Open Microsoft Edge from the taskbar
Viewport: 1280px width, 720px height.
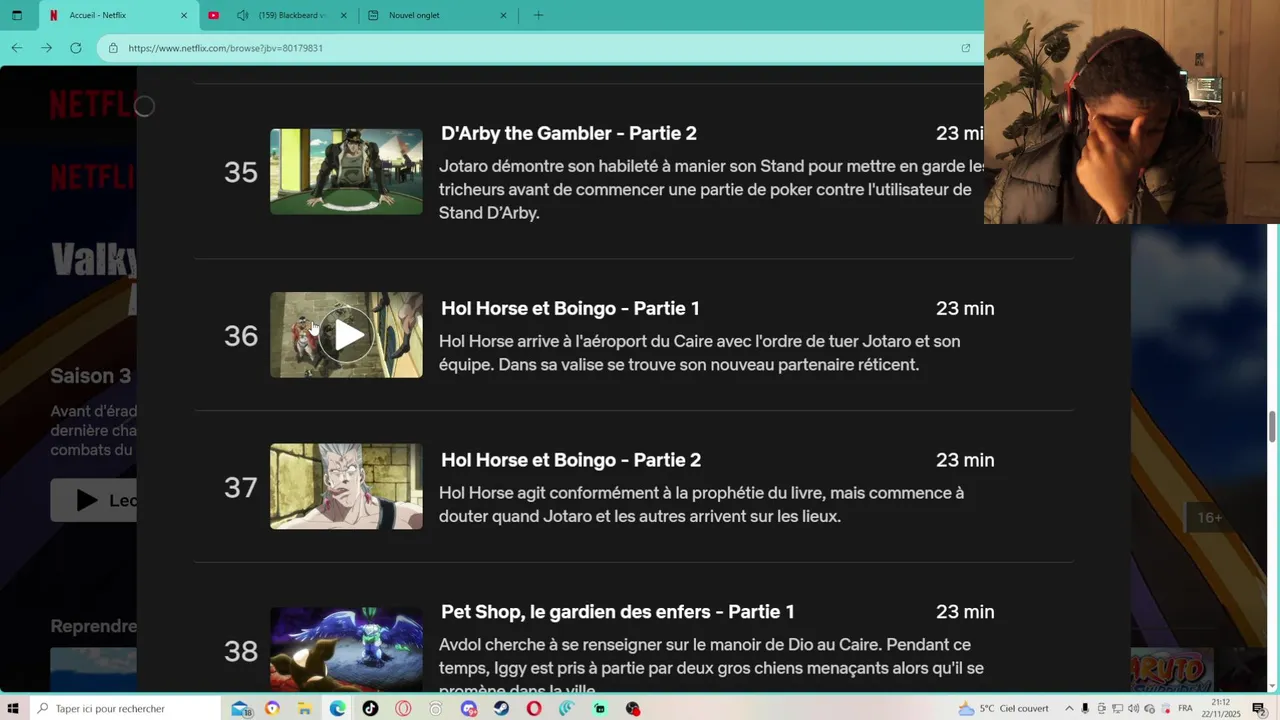pos(338,708)
